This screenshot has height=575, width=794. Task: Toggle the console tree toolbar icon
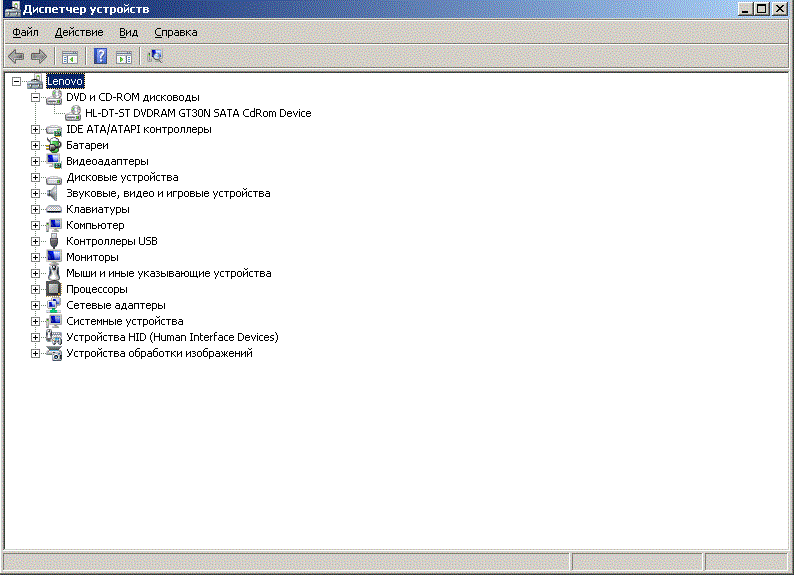point(70,57)
